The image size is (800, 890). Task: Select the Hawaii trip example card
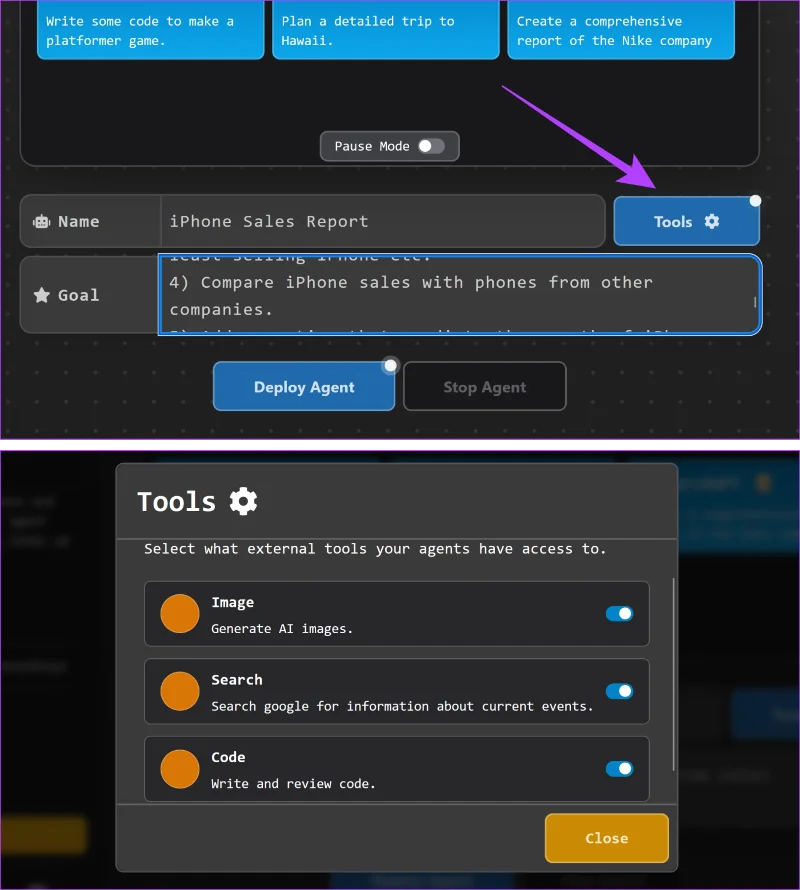[386, 30]
